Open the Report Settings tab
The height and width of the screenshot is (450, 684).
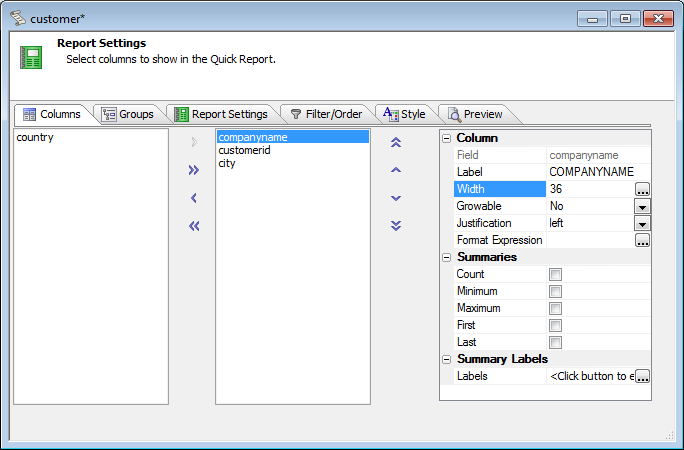click(221, 114)
